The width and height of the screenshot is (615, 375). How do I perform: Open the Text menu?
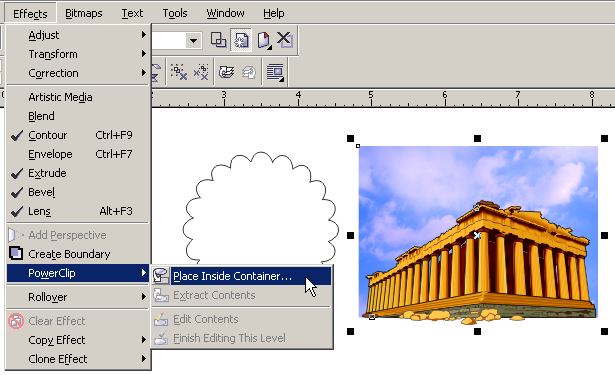(132, 13)
